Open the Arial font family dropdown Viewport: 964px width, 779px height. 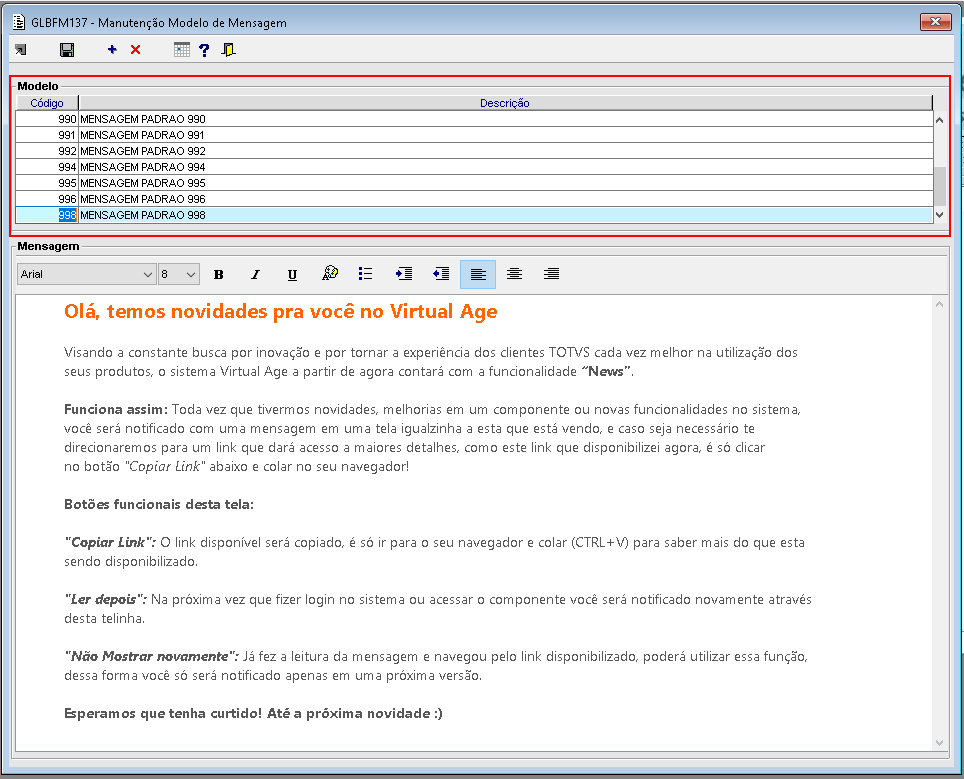pos(86,274)
